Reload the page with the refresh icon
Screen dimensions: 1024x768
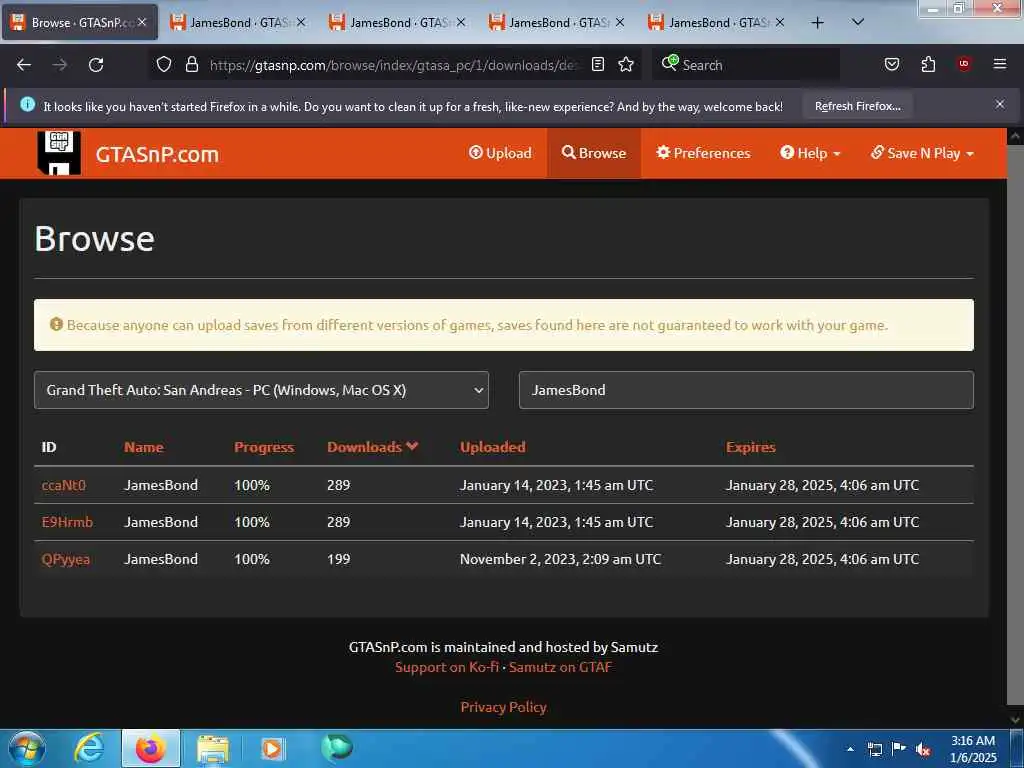(96, 65)
